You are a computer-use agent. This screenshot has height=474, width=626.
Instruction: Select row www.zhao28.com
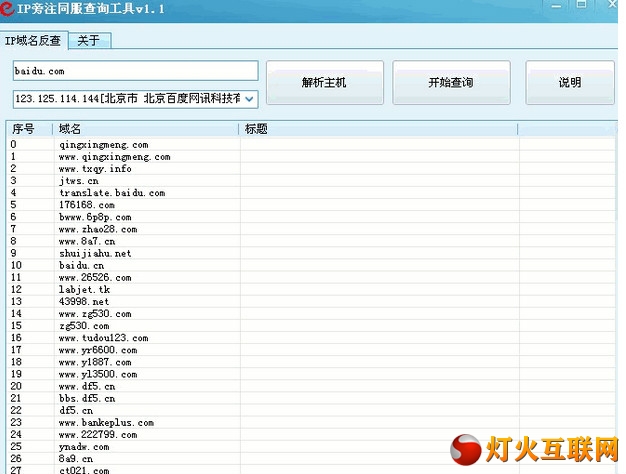point(311,229)
